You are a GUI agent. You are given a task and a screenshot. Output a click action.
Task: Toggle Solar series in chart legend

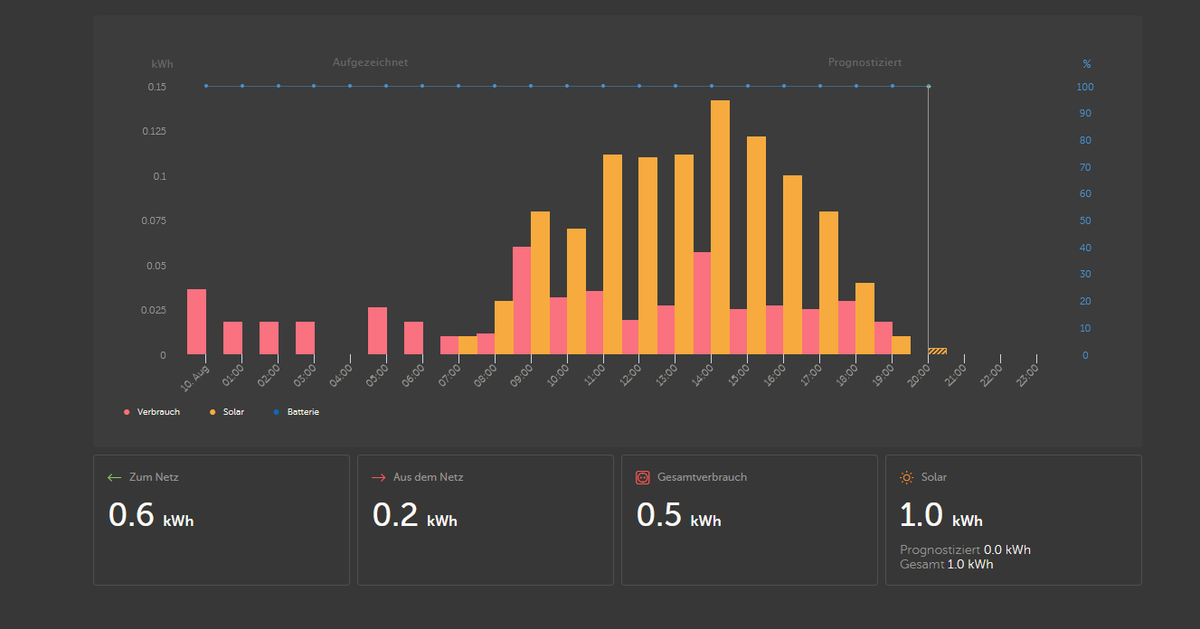[x=226, y=412]
